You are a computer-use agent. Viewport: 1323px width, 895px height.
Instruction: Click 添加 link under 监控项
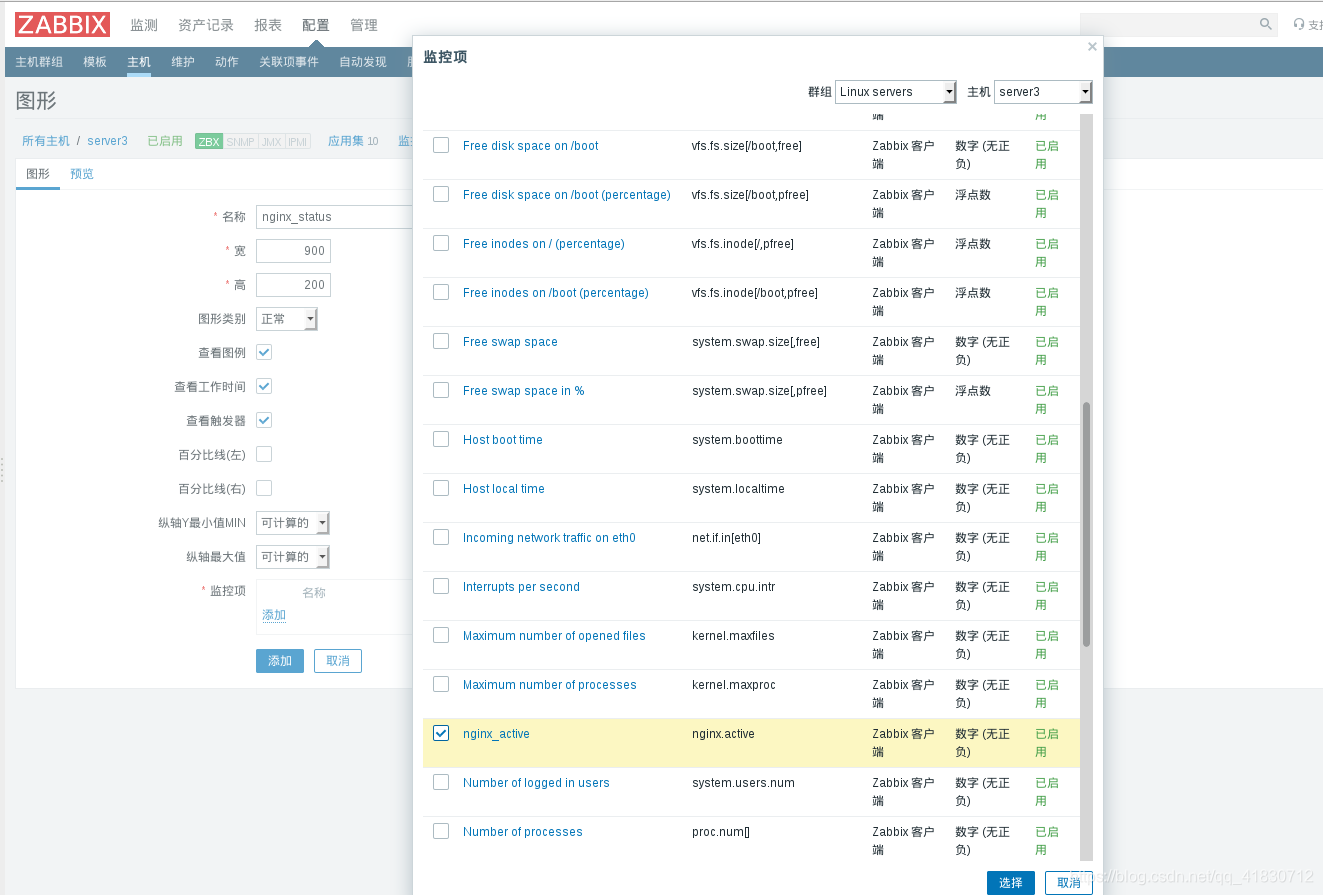click(274, 615)
